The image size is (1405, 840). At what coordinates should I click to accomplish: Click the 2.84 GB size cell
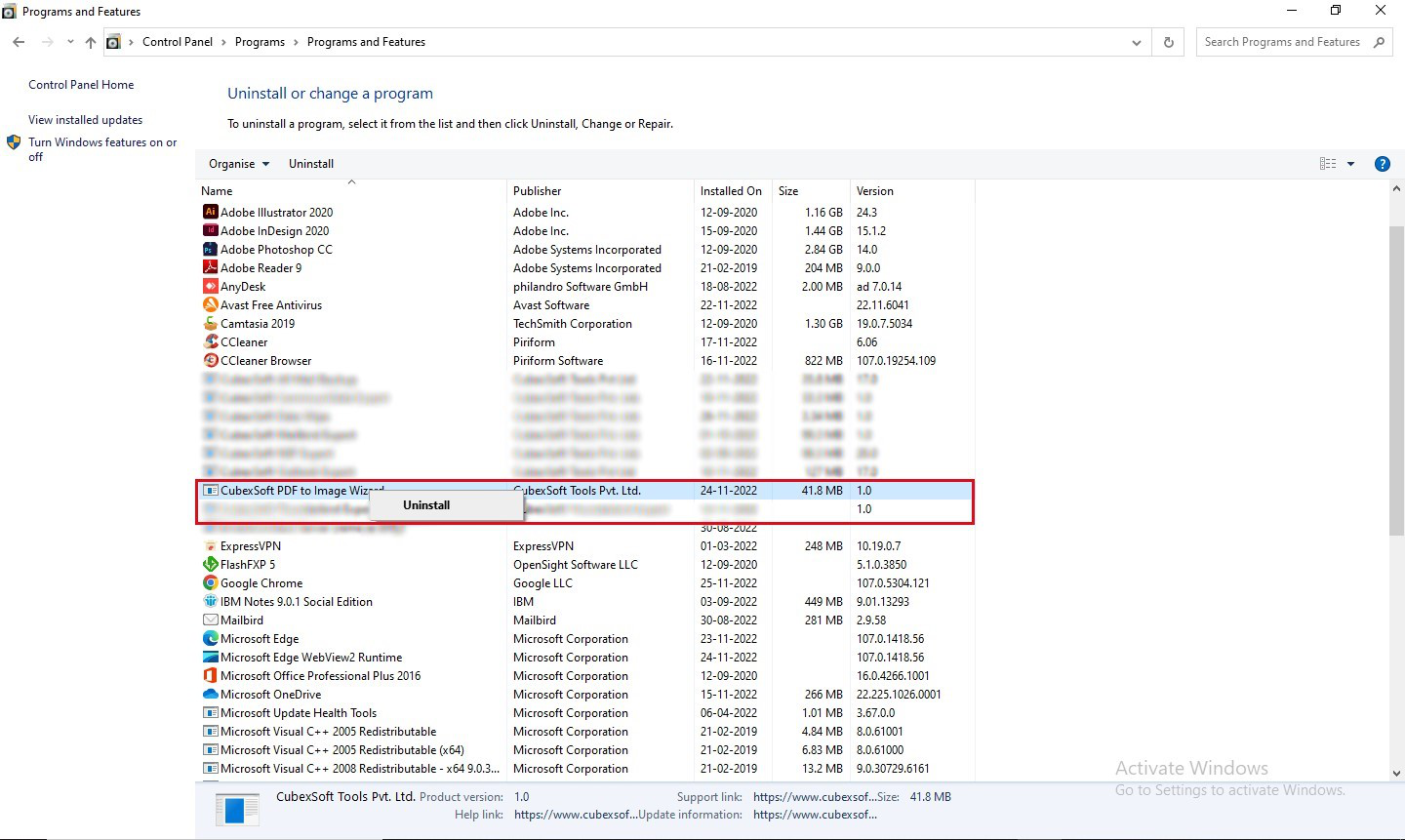pos(823,249)
